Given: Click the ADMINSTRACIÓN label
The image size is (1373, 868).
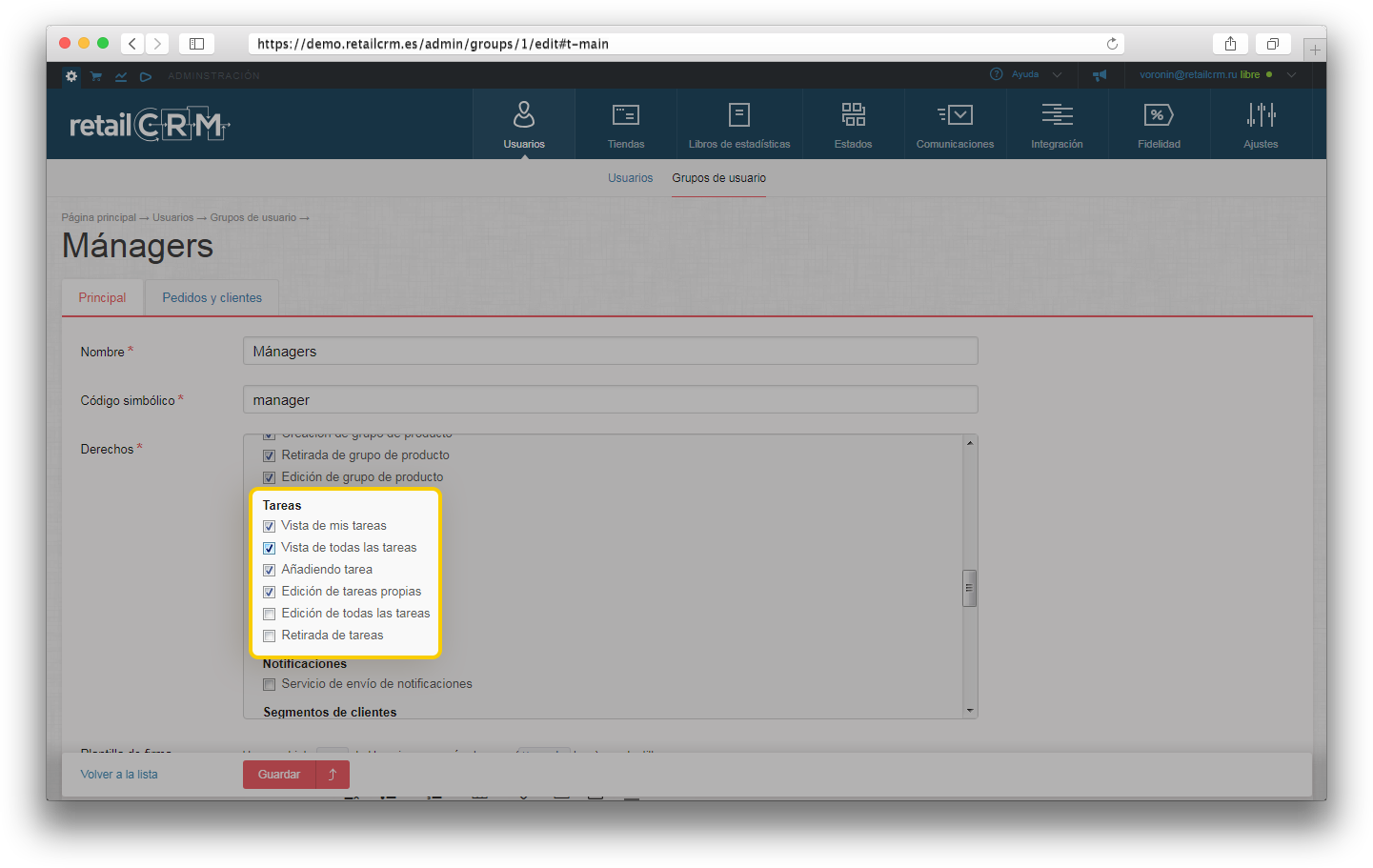Looking at the screenshot, I should point(213,76).
